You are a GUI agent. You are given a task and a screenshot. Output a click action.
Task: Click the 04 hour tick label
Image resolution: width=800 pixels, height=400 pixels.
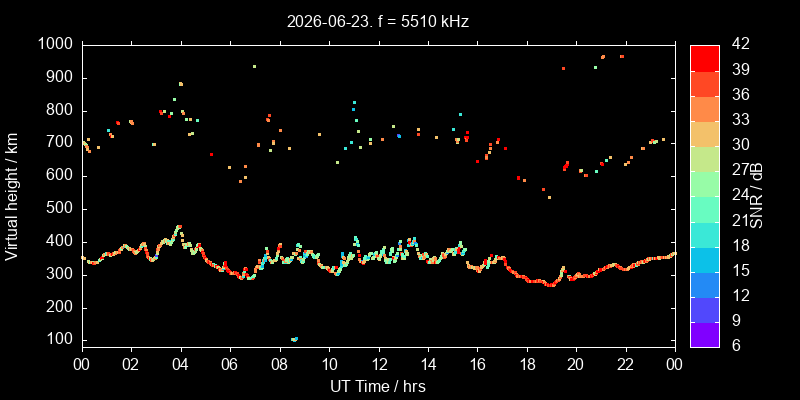click(x=181, y=364)
